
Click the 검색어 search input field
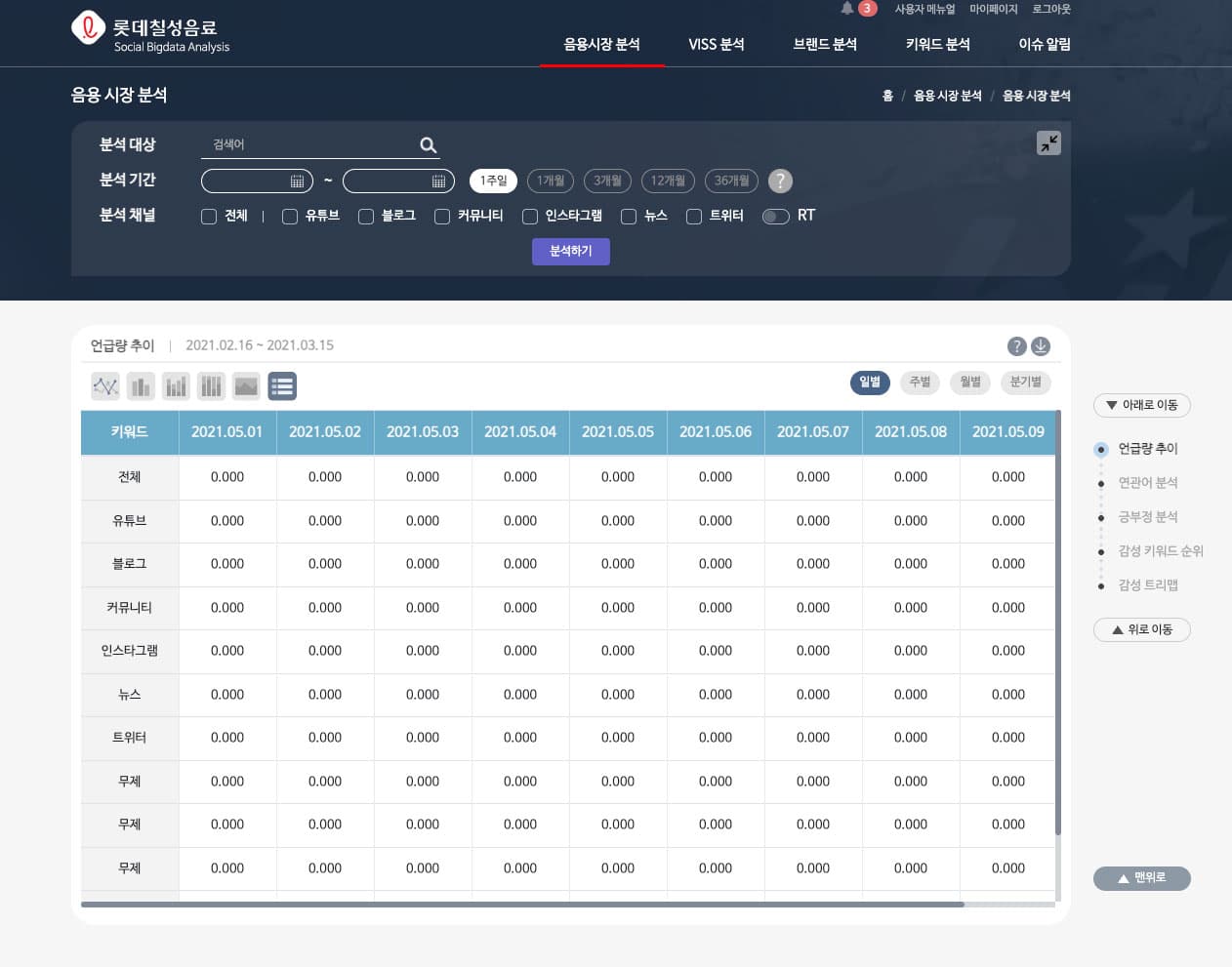tap(308, 144)
